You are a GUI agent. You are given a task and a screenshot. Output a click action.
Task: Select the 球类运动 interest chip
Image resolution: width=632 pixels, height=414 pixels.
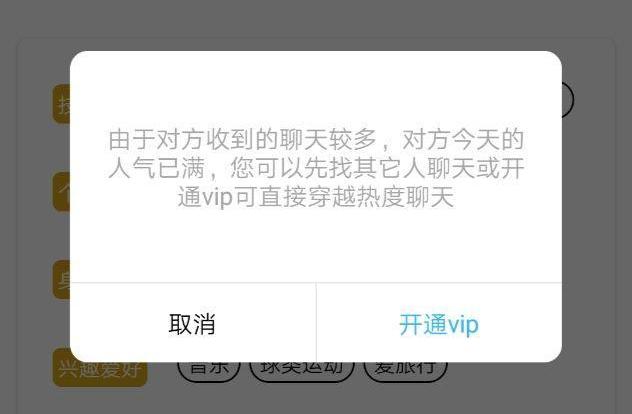301,370
